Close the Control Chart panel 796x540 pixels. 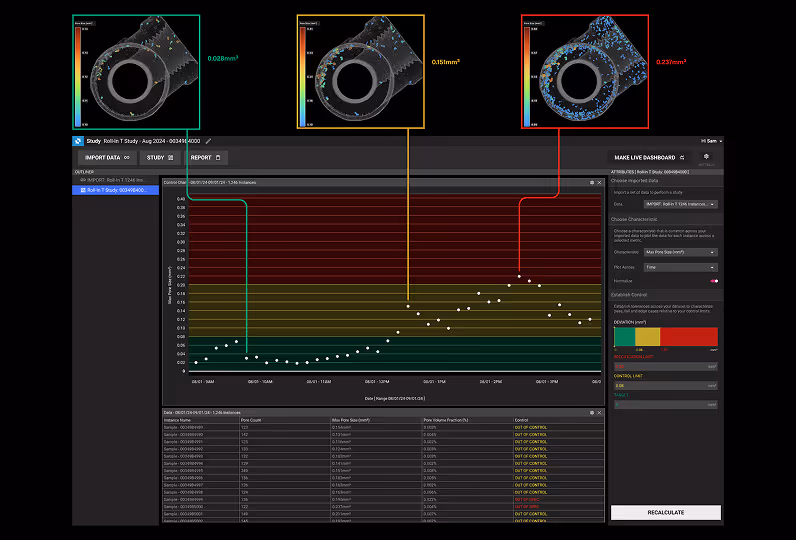(600, 182)
